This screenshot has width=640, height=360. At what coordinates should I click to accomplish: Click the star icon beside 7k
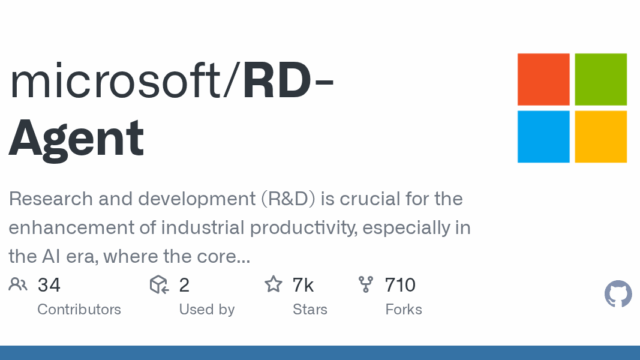pos(273,284)
